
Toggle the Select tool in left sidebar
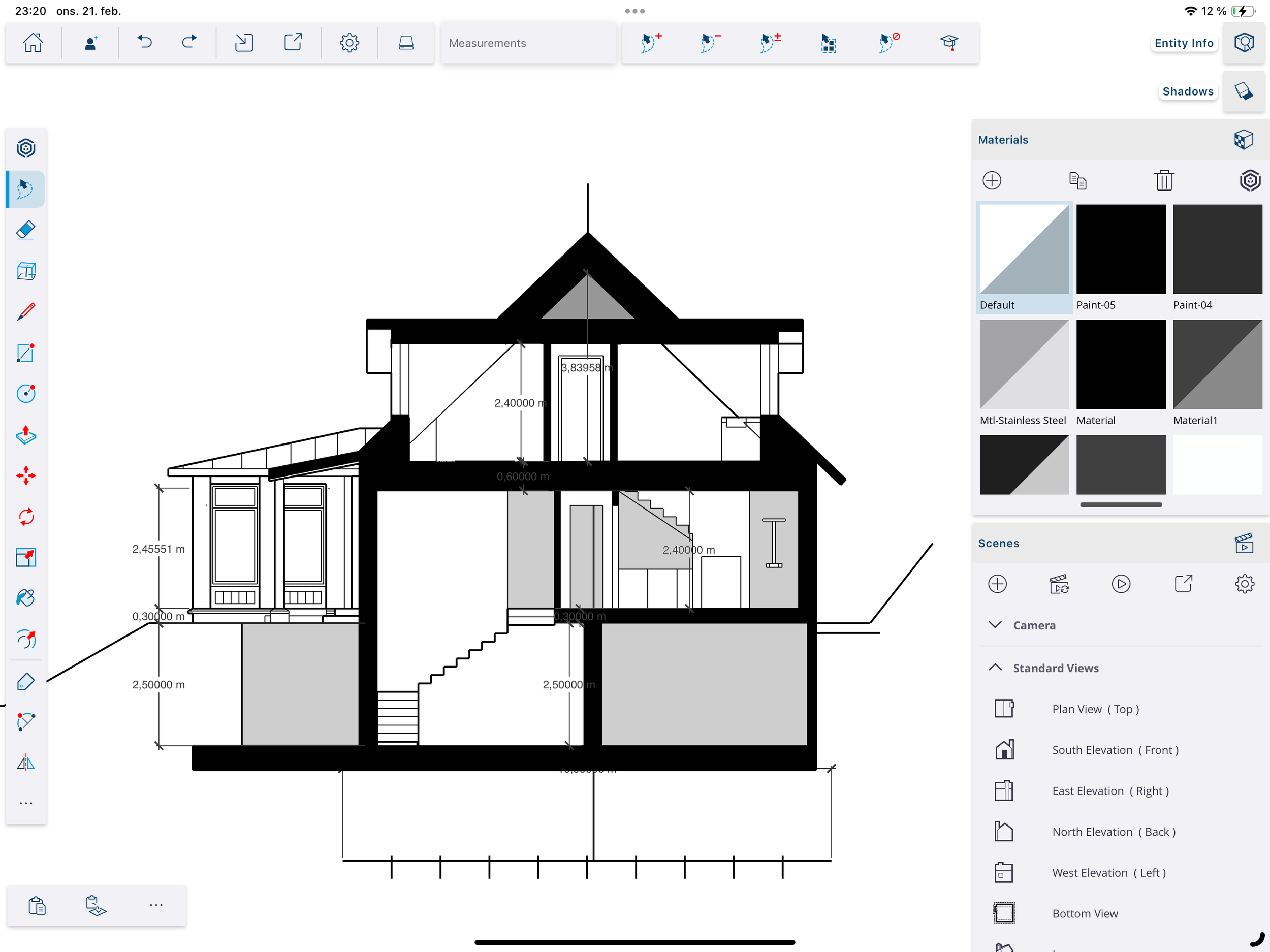(25, 189)
